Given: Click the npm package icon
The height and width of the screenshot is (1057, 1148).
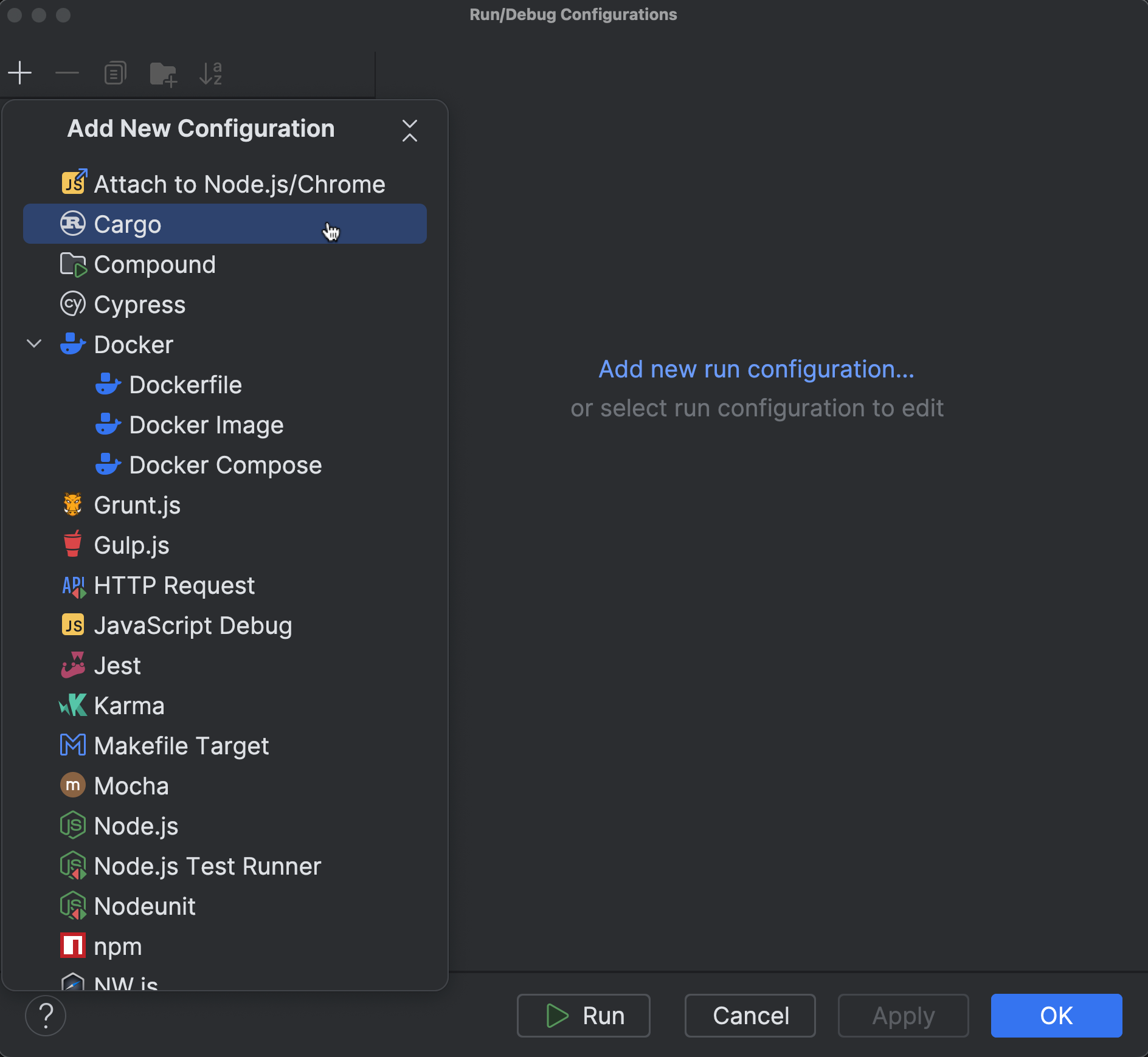Looking at the screenshot, I should pos(72,946).
